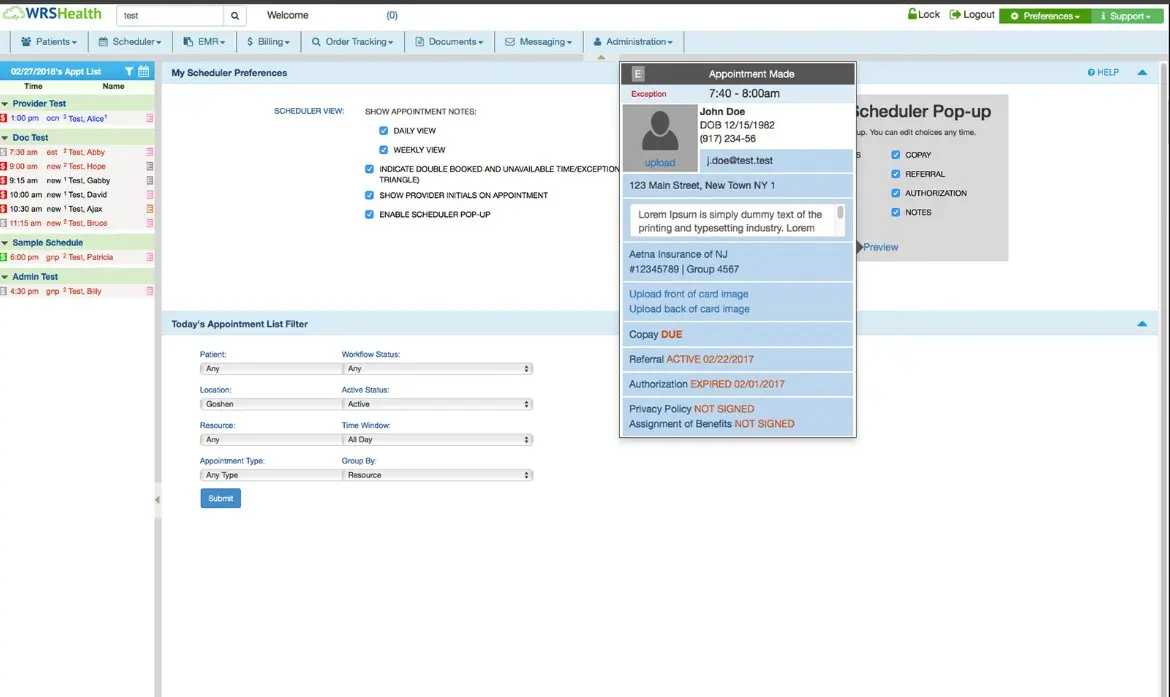Click the search magnifier icon button
This screenshot has height=697, width=1170.
point(235,16)
